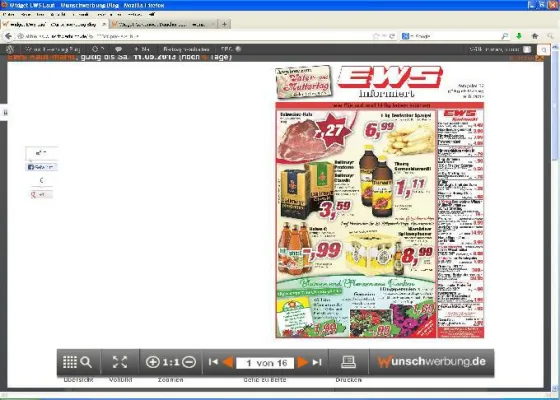The height and width of the screenshot is (400, 560).
Task: Click the Facebook 'Gefällt mir' button
Action: pyautogui.click(x=41, y=167)
